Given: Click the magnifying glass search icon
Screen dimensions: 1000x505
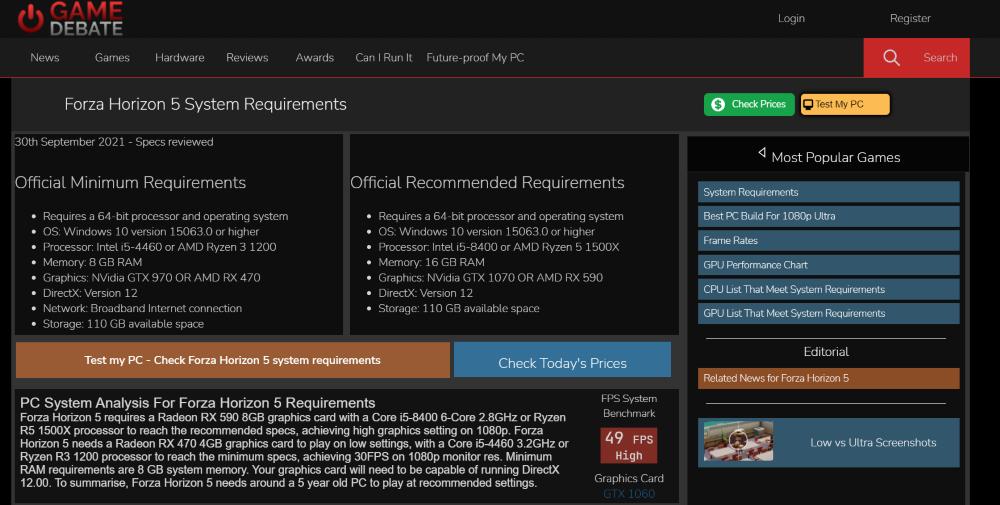Looking at the screenshot, I should click(891, 57).
